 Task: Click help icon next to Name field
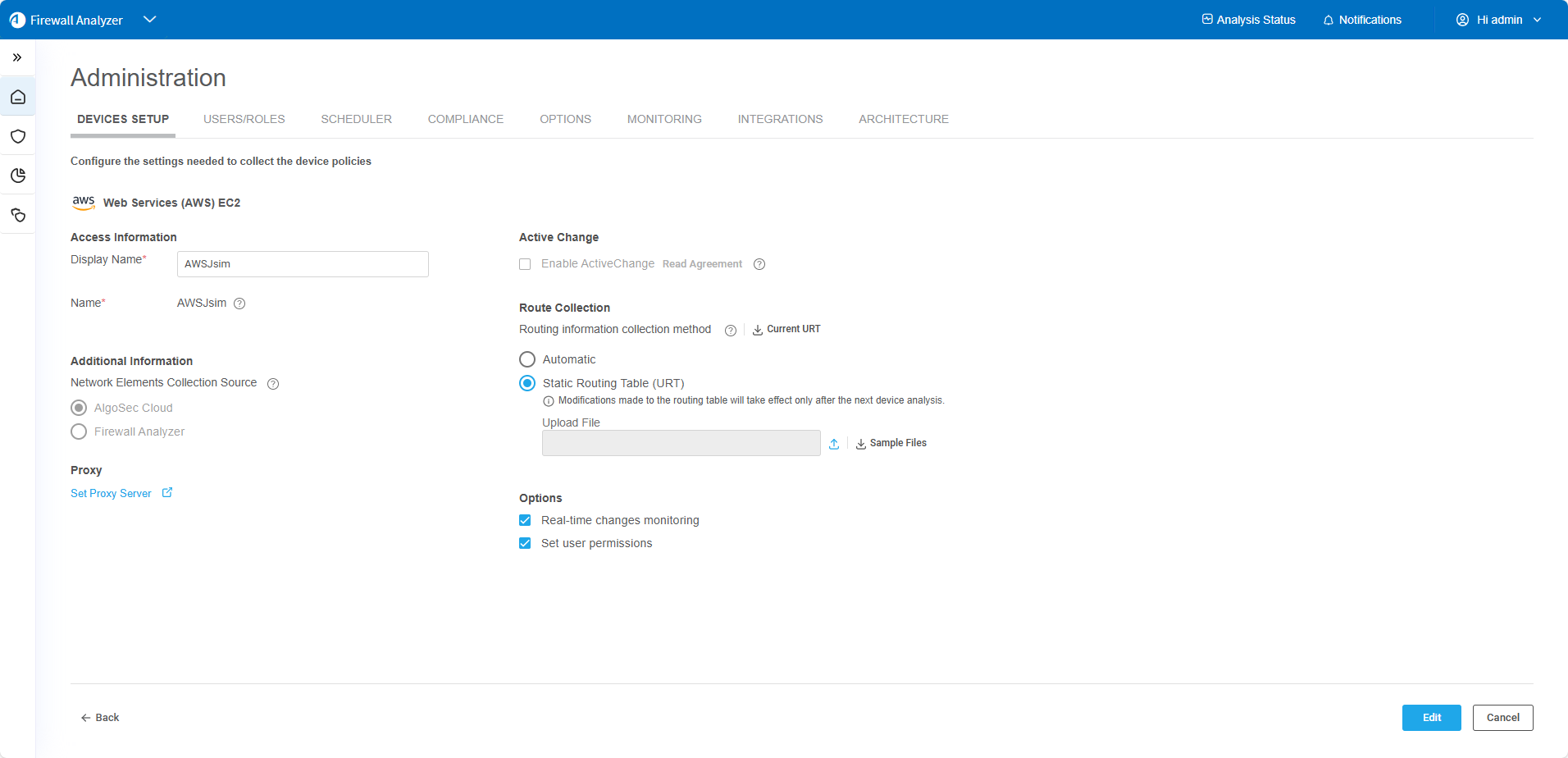[239, 304]
